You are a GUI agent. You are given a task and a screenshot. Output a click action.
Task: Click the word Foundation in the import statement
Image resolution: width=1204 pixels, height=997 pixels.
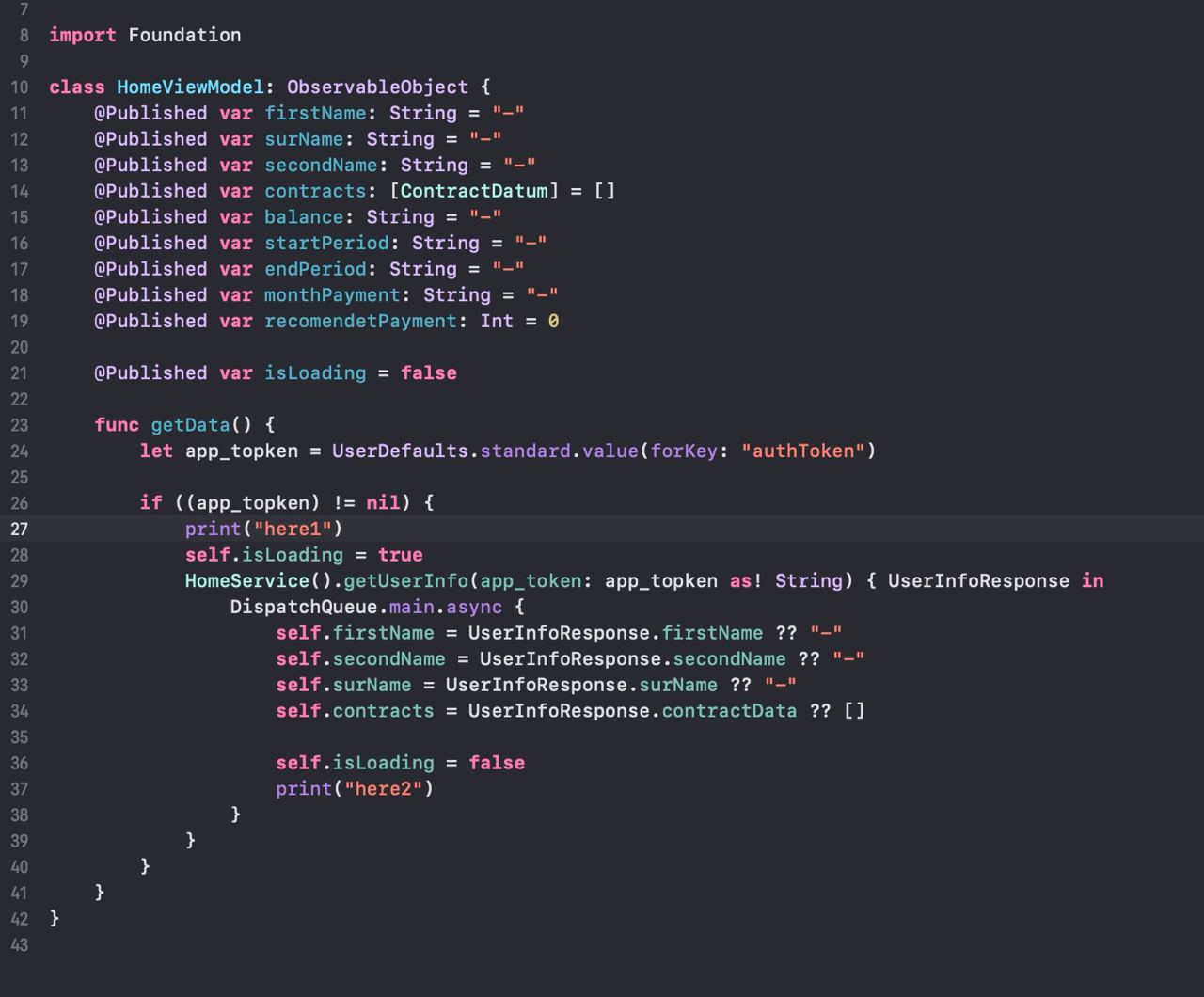click(x=184, y=35)
